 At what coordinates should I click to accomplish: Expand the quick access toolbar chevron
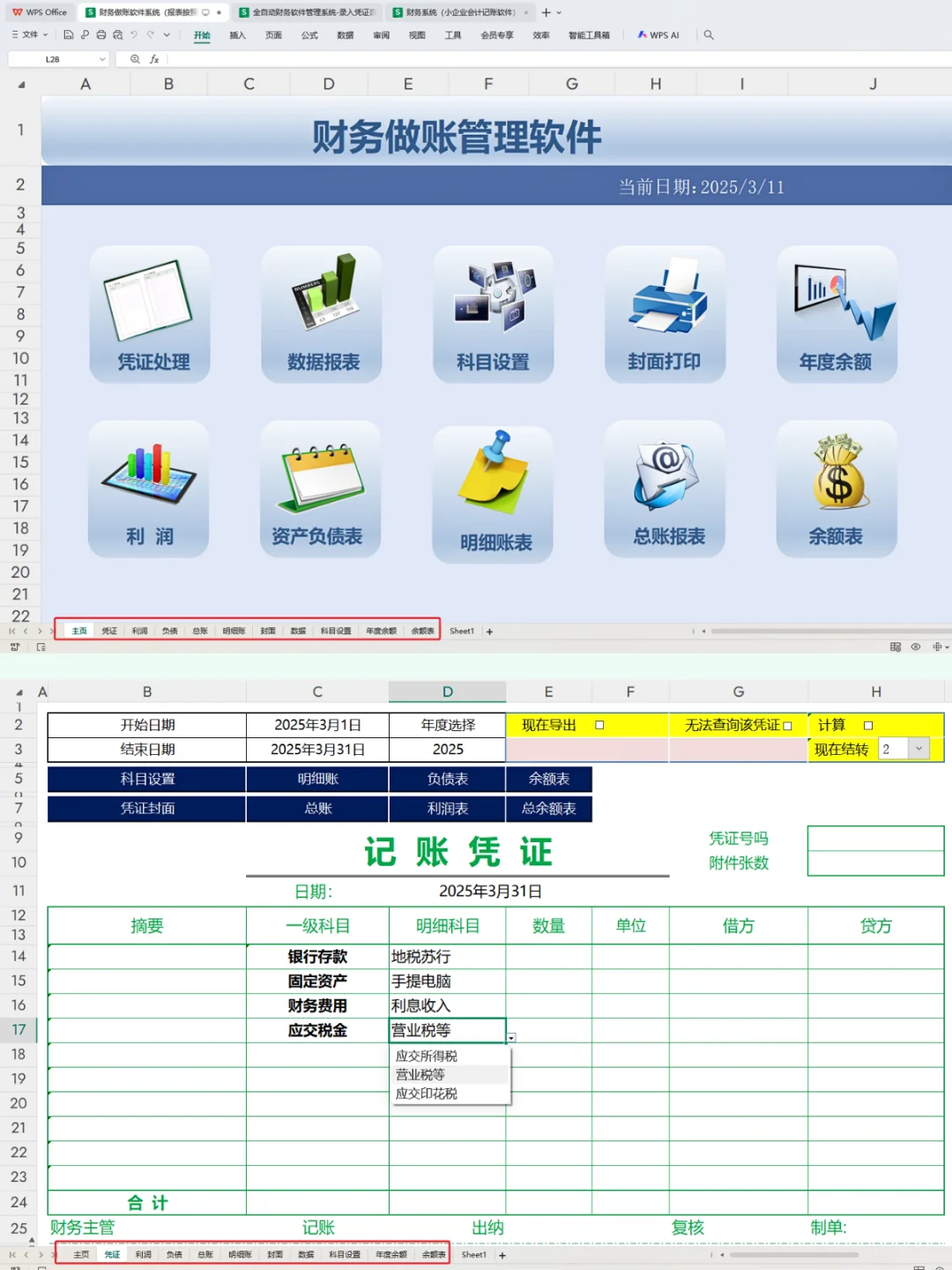pos(167,35)
